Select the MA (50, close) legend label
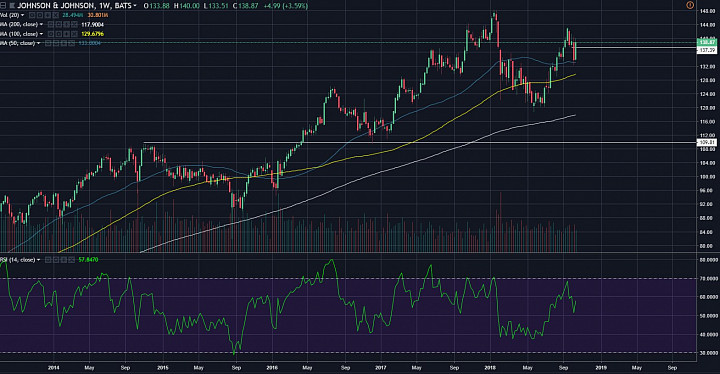 17,43
